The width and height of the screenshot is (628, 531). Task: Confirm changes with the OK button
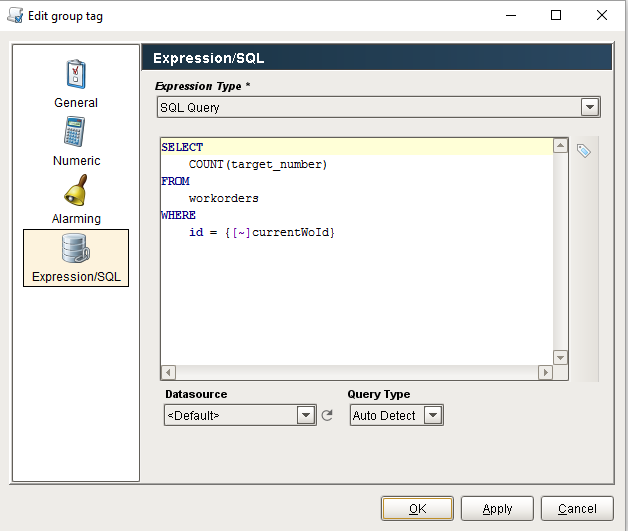click(417, 509)
